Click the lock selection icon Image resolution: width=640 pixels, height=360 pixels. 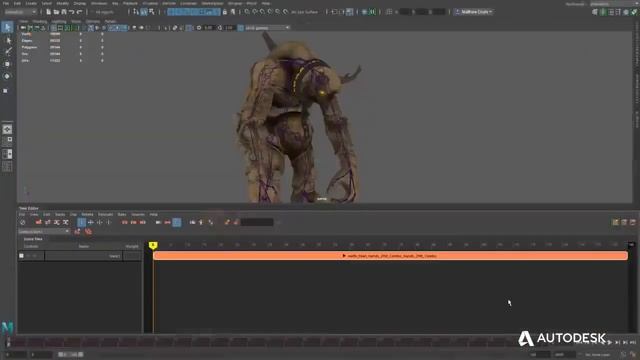click(224, 12)
